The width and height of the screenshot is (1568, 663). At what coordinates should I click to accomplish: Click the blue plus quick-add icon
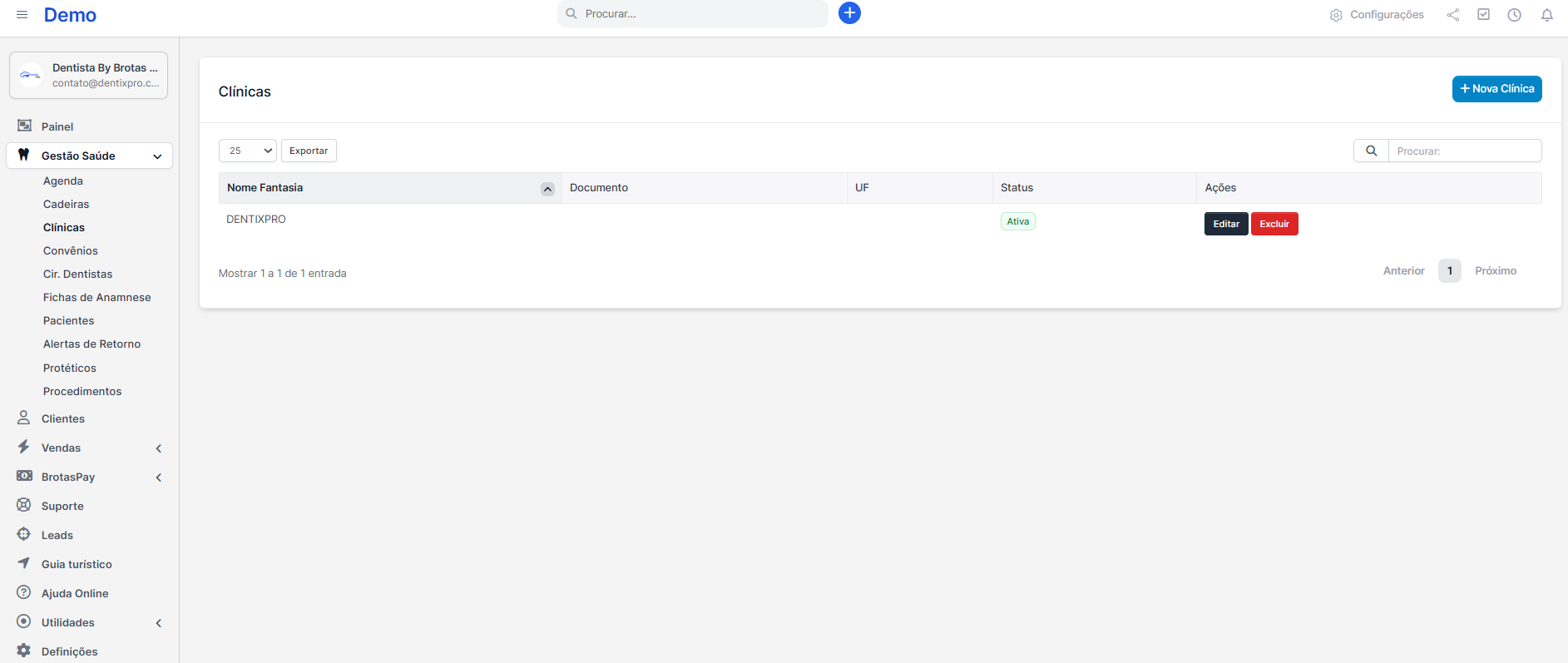[849, 13]
